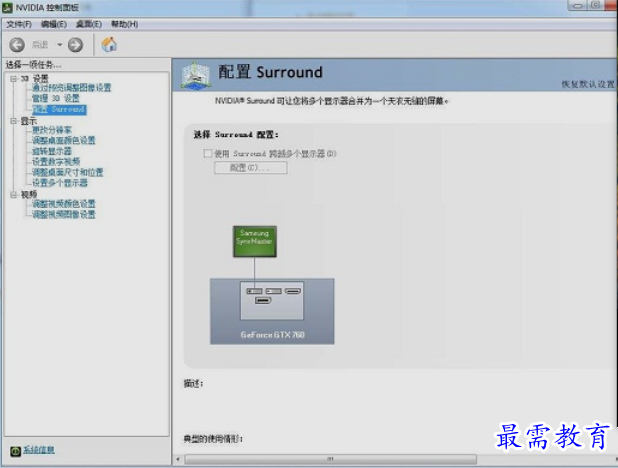Image resolution: width=618 pixels, height=468 pixels.
Task: Open 更改分辨率 task
Action: (x=52, y=130)
